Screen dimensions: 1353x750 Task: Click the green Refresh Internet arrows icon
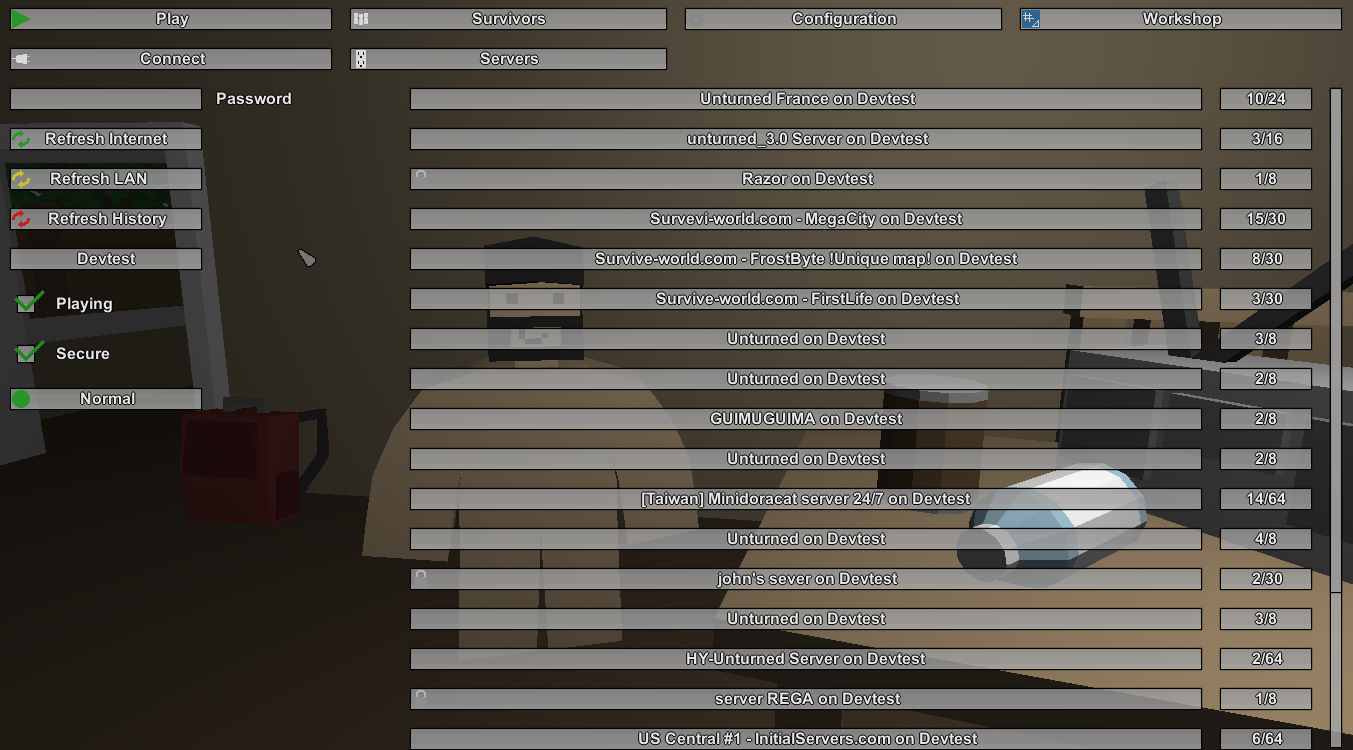21,139
